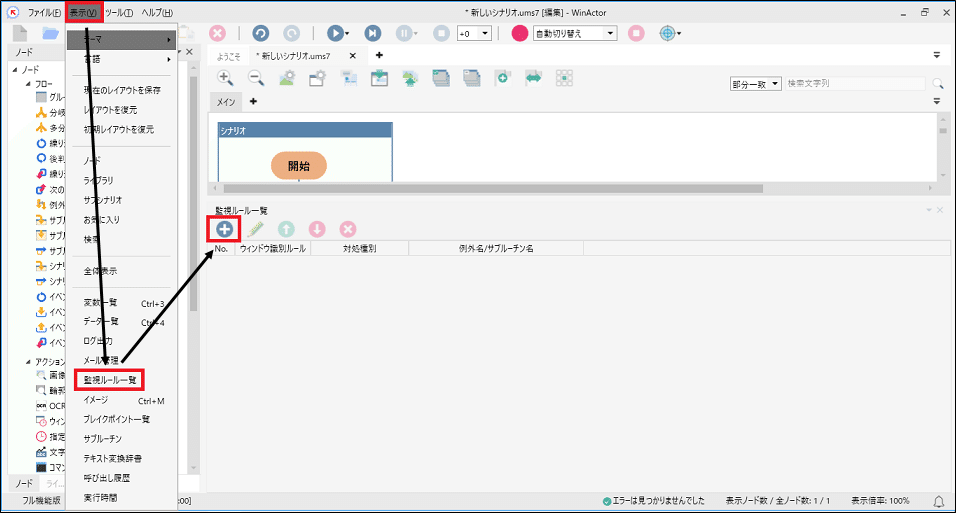Switch to ノード tab at bottom left
This screenshot has height=513, width=956.
(24, 483)
